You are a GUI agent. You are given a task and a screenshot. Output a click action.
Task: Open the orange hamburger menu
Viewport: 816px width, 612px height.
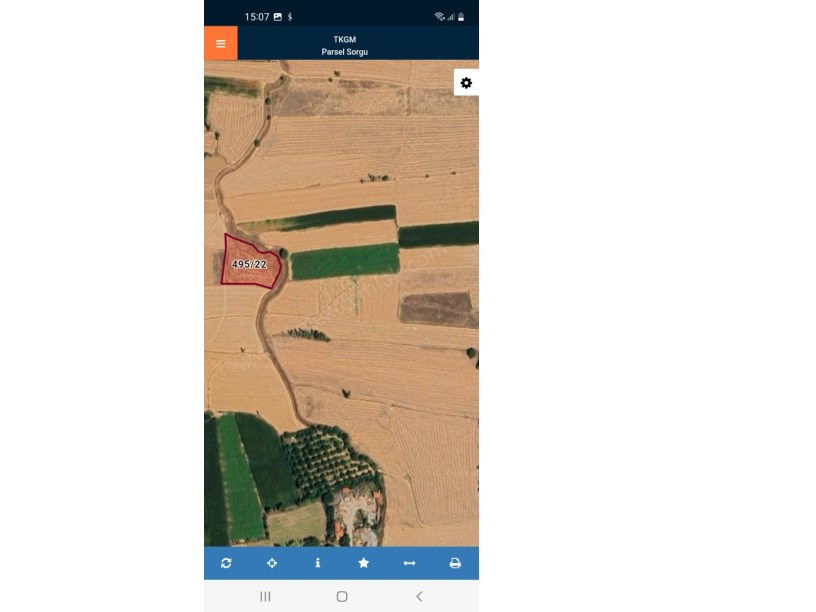[221, 43]
